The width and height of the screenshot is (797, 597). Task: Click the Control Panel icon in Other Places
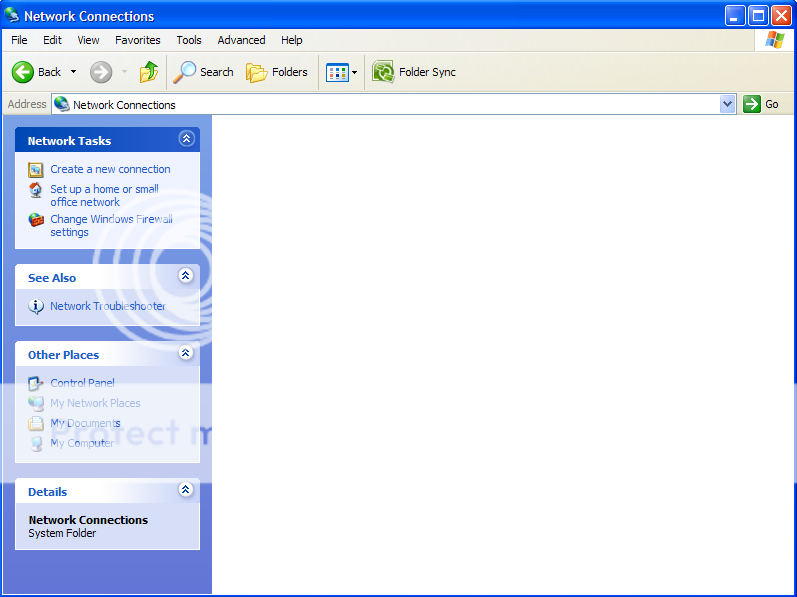click(36, 383)
